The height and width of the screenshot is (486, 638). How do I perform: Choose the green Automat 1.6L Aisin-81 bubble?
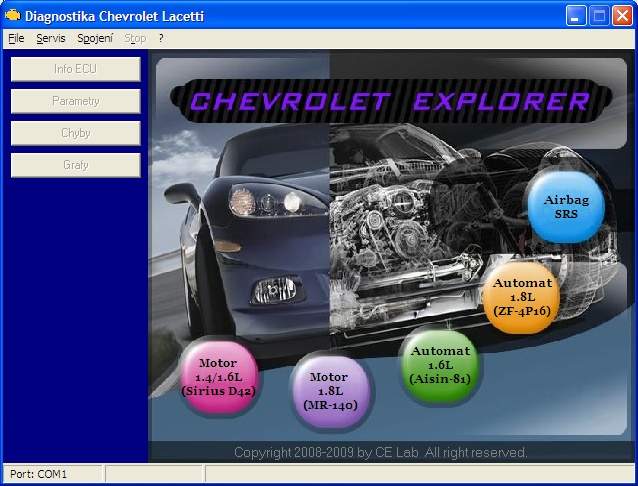click(x=441, y=365)
